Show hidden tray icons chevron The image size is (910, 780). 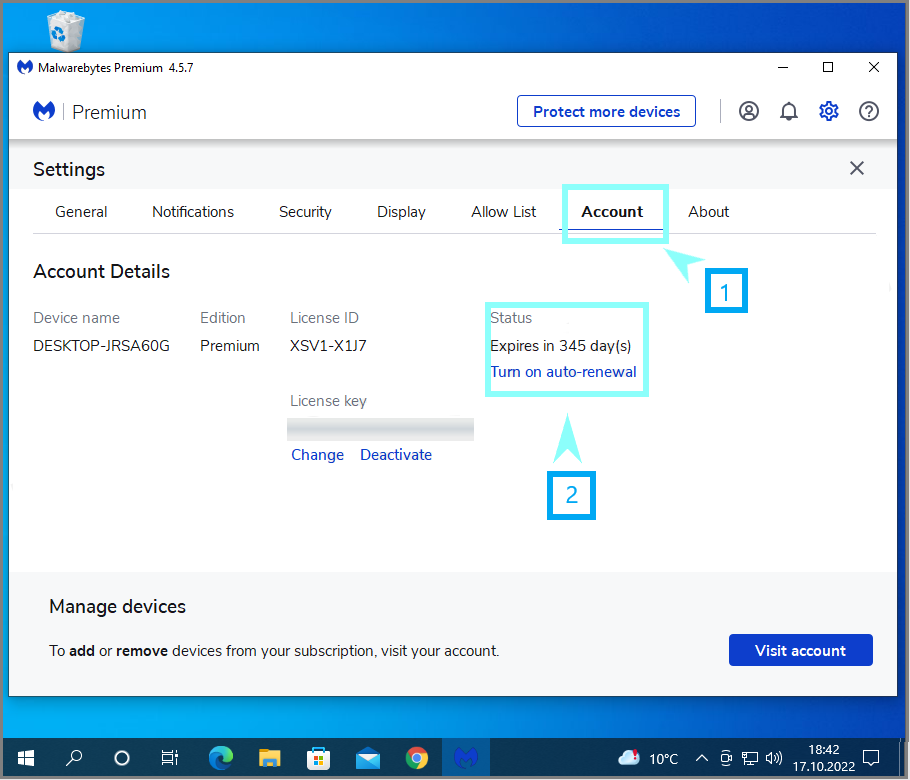tap(702, 758)
